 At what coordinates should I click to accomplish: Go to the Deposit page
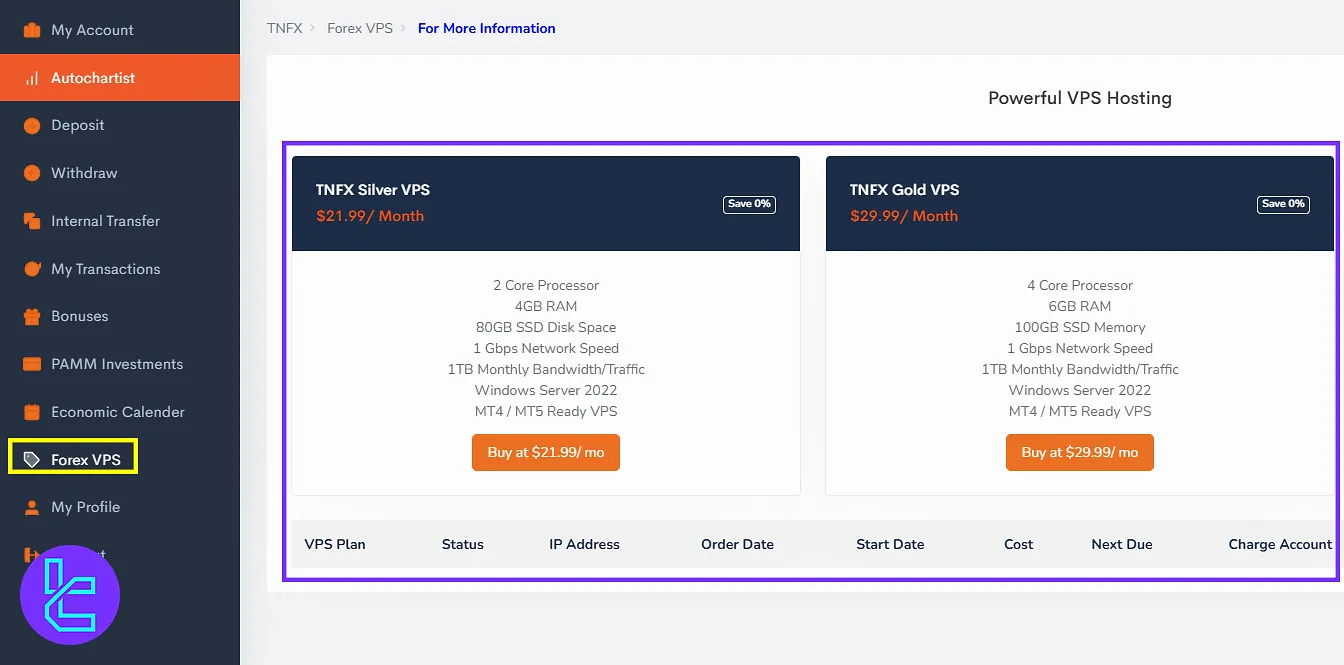pyautogui.click(x=120, y=126)
